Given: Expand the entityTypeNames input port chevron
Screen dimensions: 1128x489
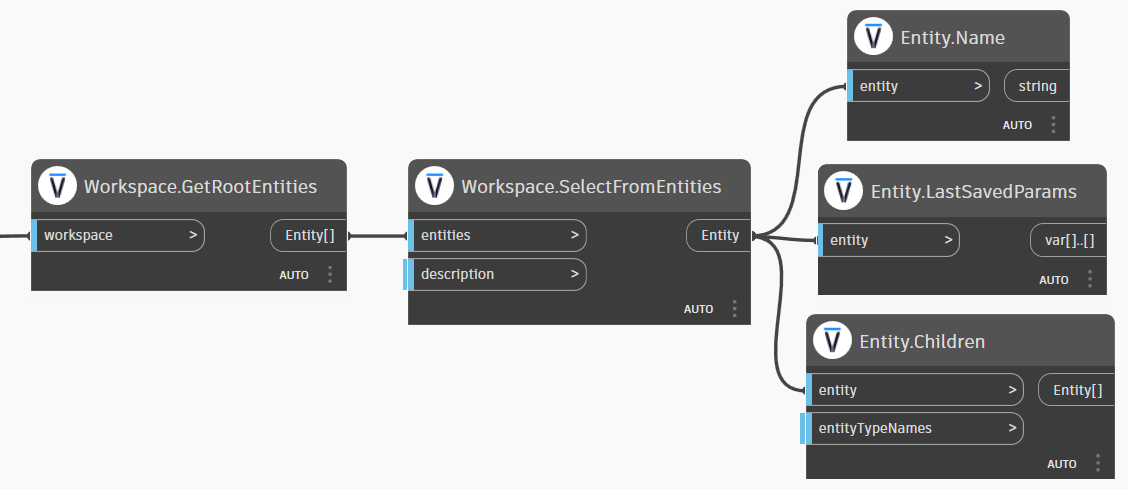Looking at the screenshot, I should click(1012, 428).
